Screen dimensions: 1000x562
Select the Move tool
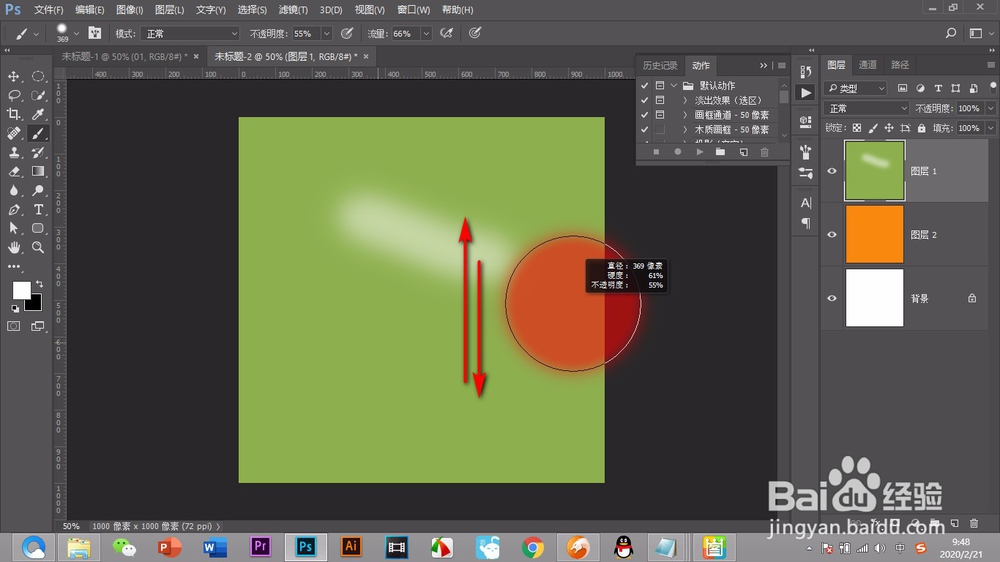tap(13, 77)
